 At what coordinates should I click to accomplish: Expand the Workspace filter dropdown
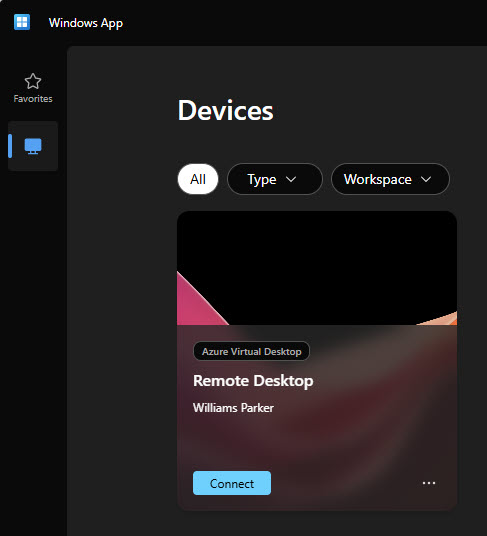point(390,179)
